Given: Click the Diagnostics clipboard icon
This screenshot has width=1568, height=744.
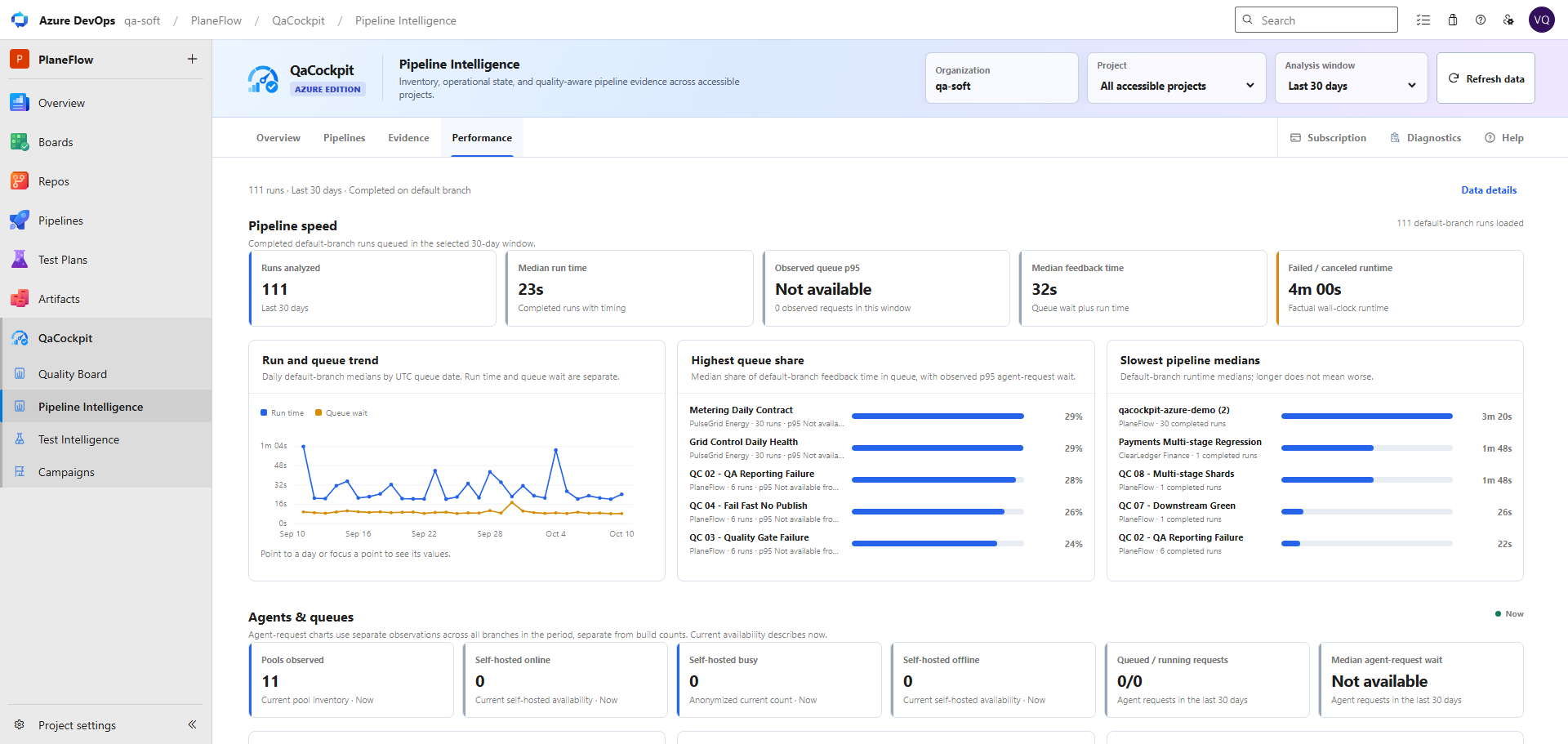Looking at the screenshot, I should click(1395, 138).
